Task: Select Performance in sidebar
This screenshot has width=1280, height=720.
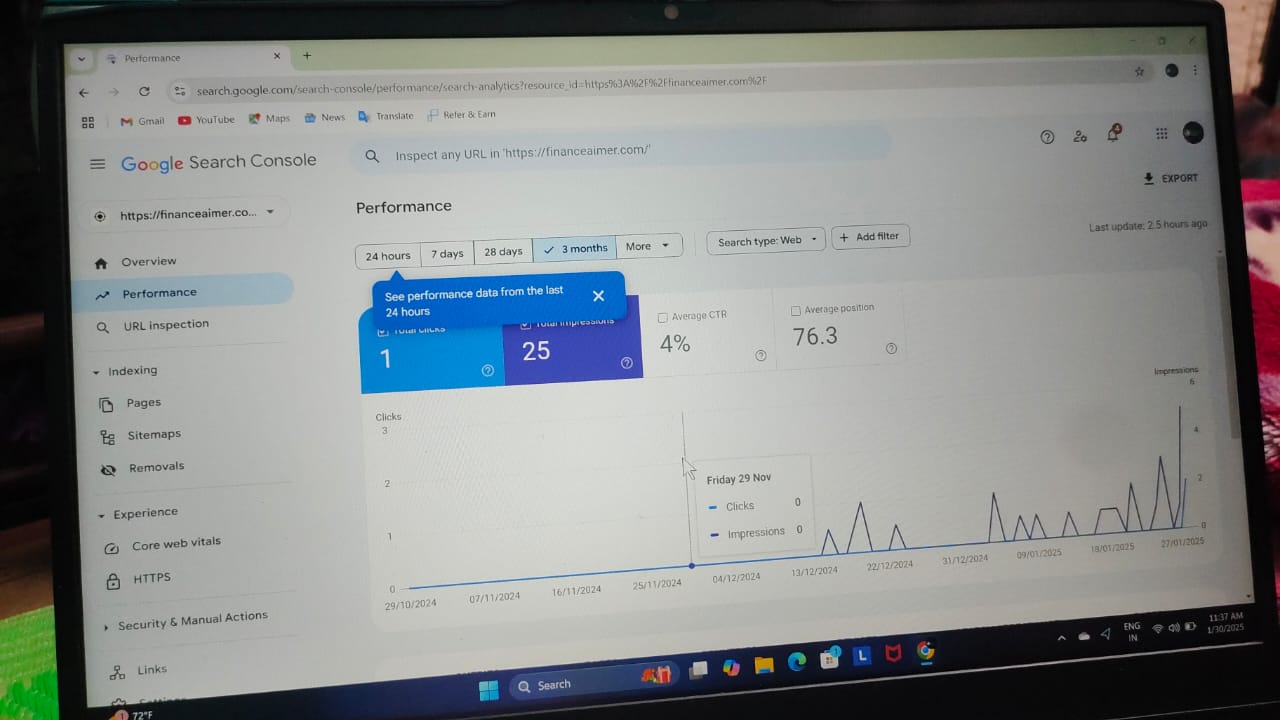Action: (x=182, y=293)
